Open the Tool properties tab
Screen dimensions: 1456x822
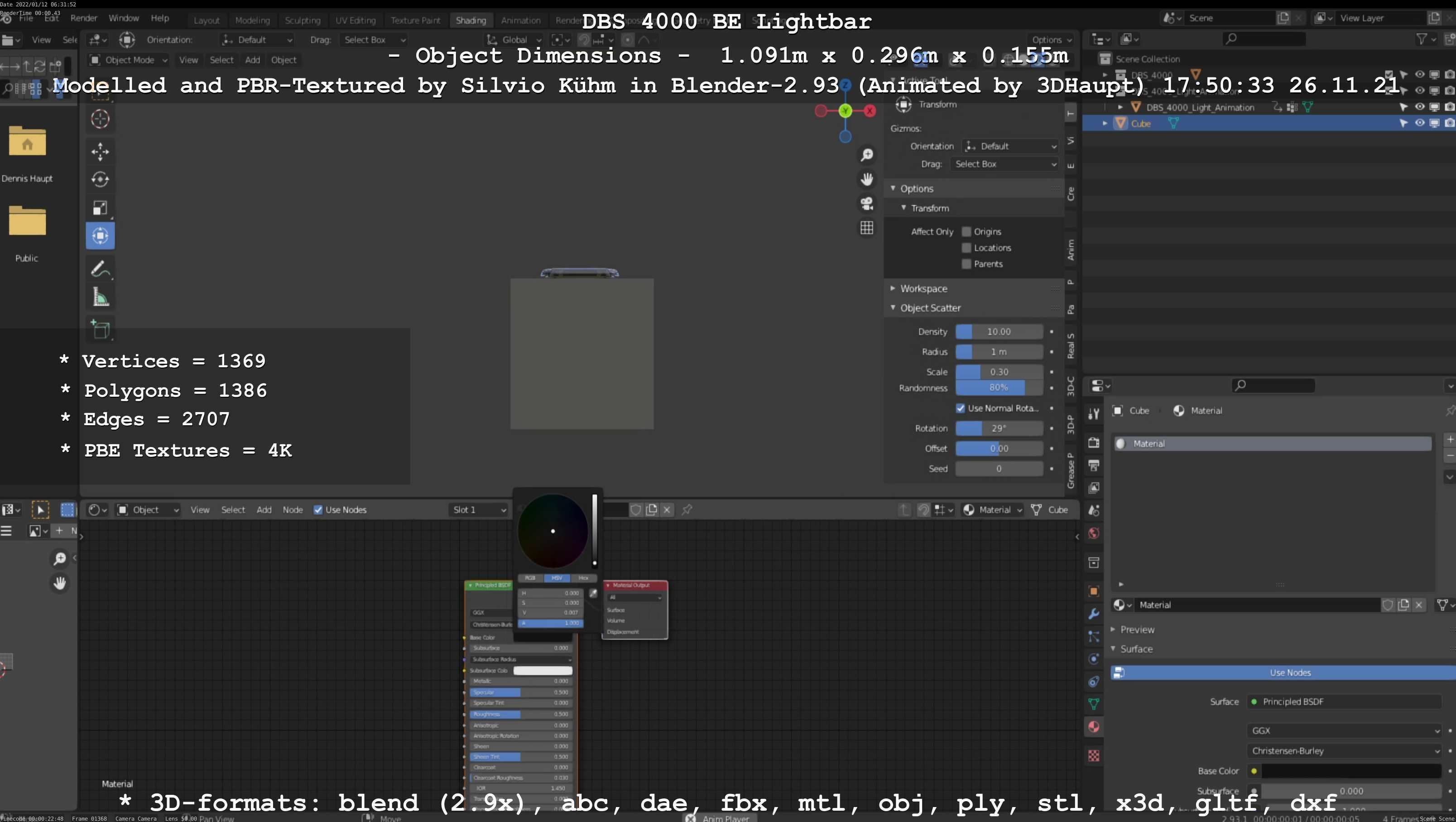pyautogui.click(x=1094, y=414)
